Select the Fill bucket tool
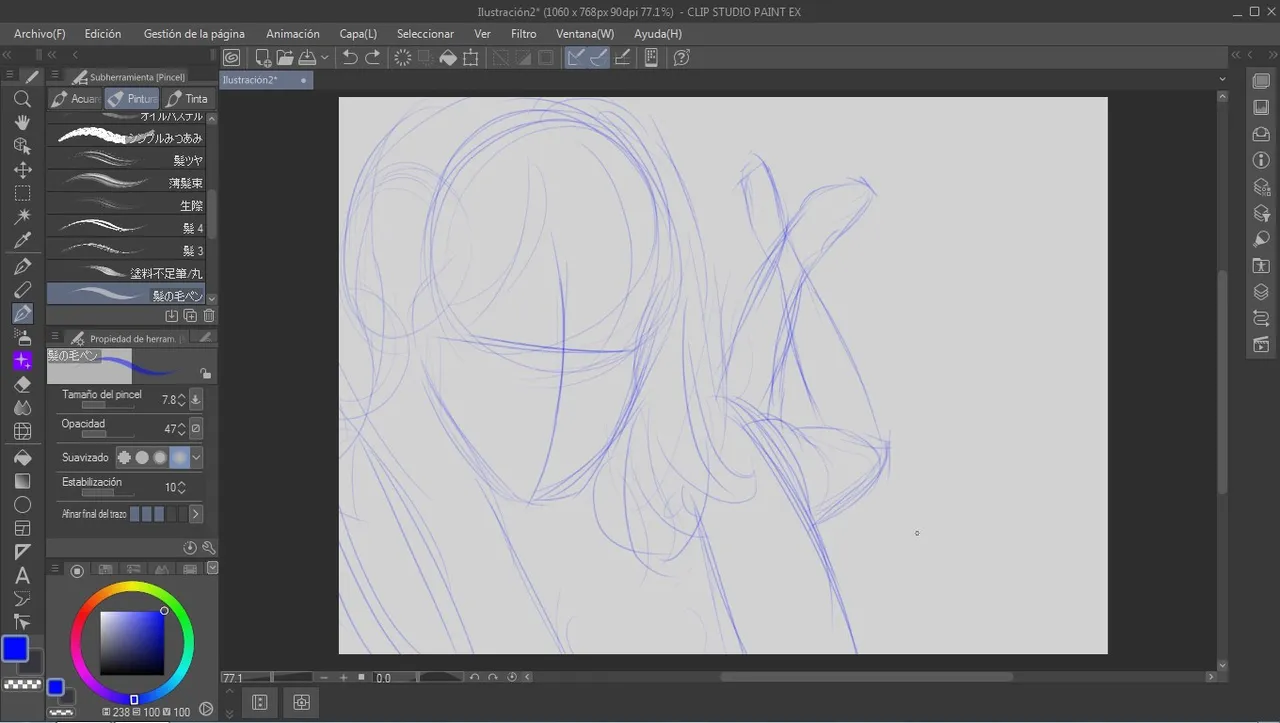1280x723 pixels. 22,458
